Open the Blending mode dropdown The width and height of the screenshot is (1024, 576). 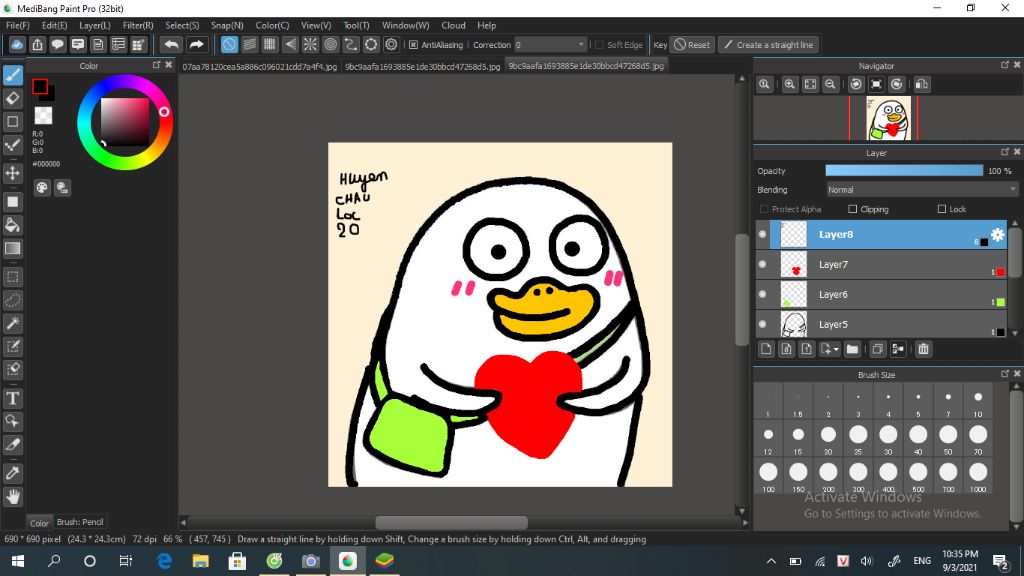point(921,190)
